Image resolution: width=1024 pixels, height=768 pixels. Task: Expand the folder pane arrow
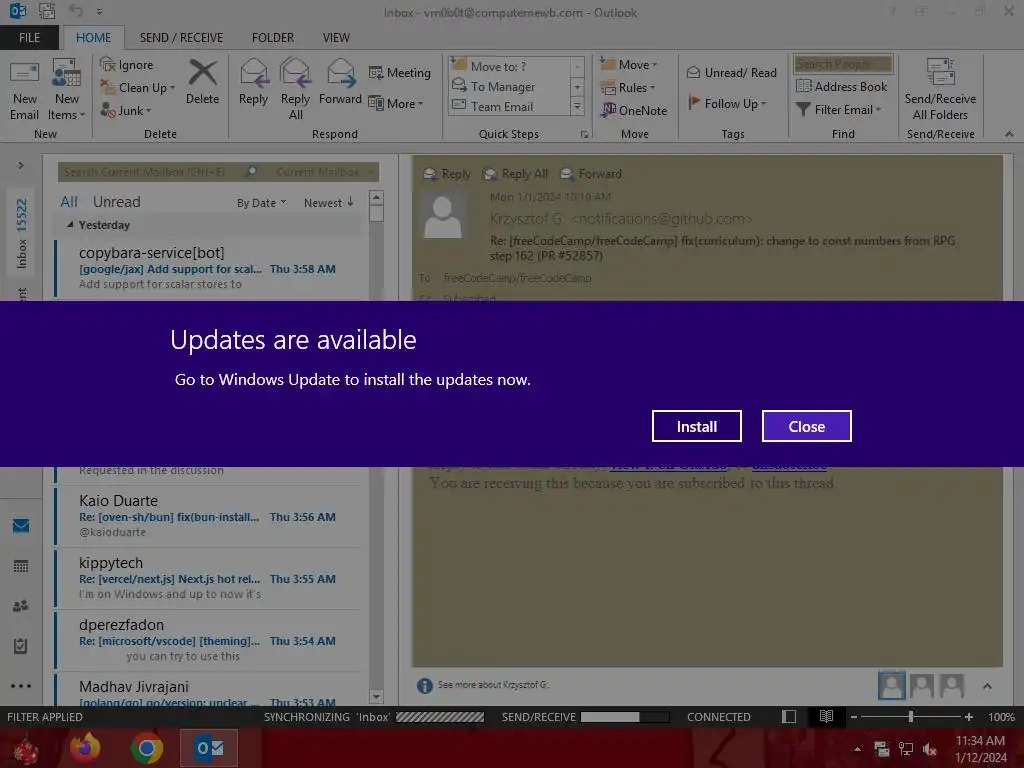21,165
